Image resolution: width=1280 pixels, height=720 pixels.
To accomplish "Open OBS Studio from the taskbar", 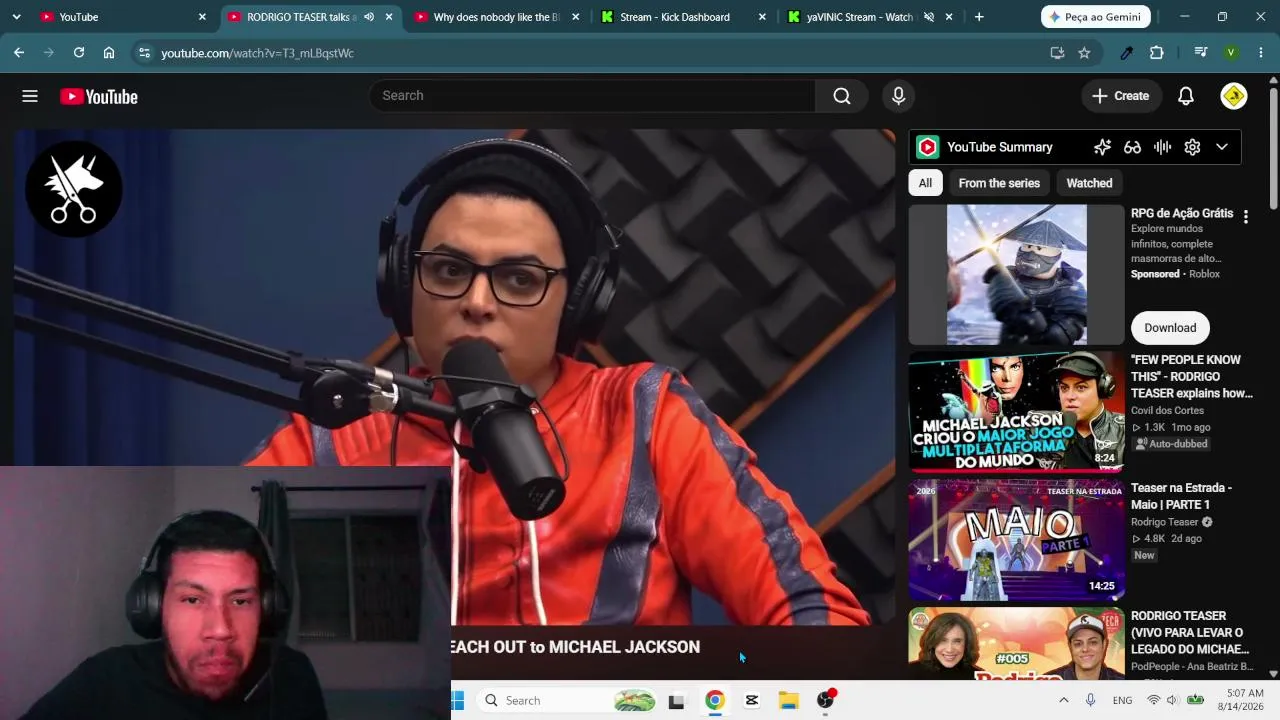I will (826, 700).
